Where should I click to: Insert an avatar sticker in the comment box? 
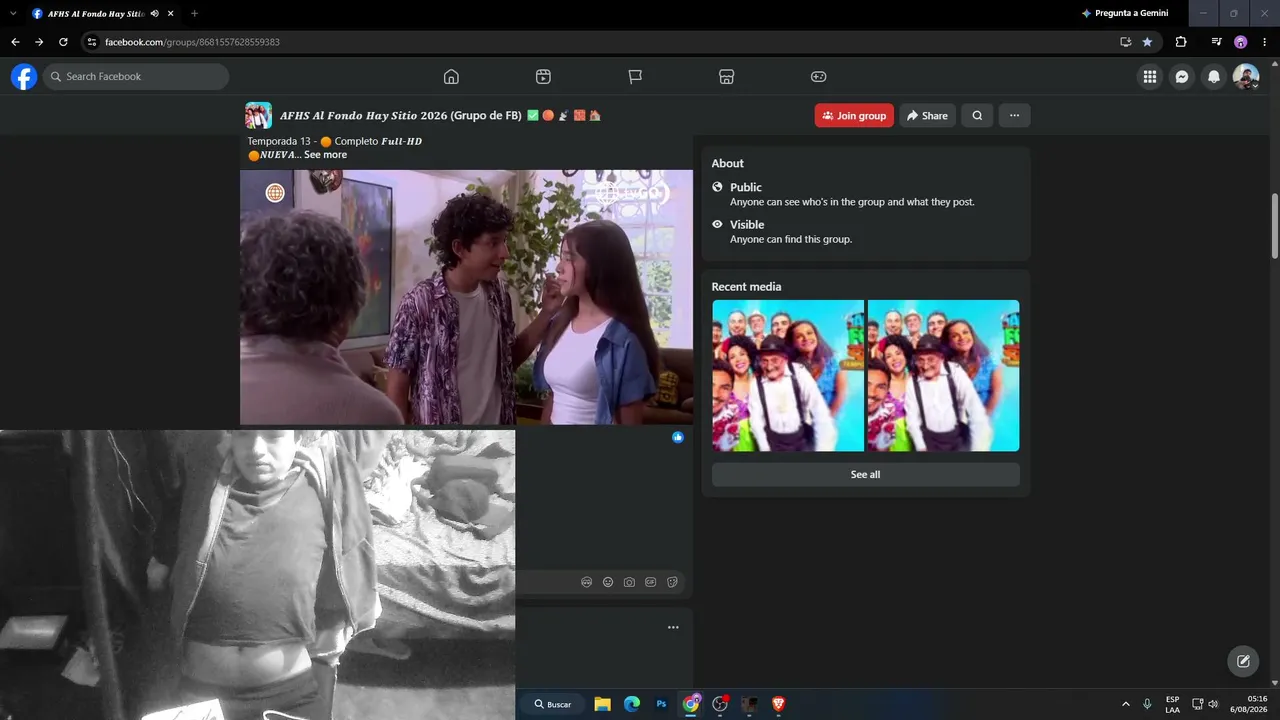click(587, 582)
